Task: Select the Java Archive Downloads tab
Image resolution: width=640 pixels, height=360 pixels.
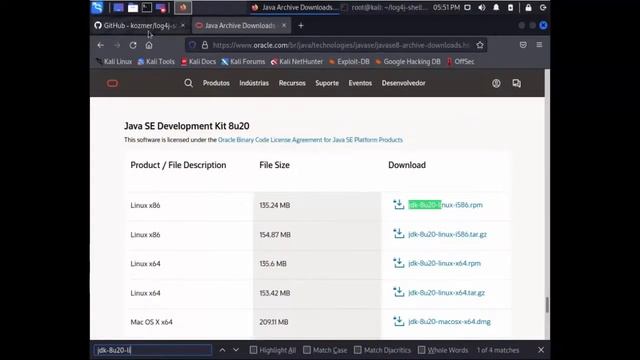Action: coord(240,25)
